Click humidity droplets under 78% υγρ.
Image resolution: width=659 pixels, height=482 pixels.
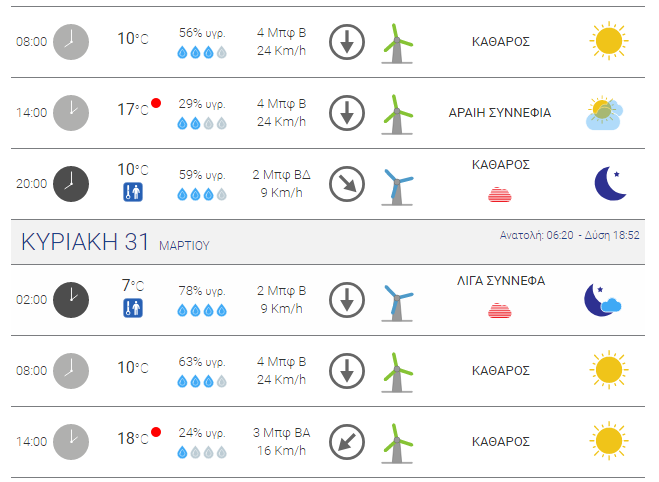click(202, 311)
